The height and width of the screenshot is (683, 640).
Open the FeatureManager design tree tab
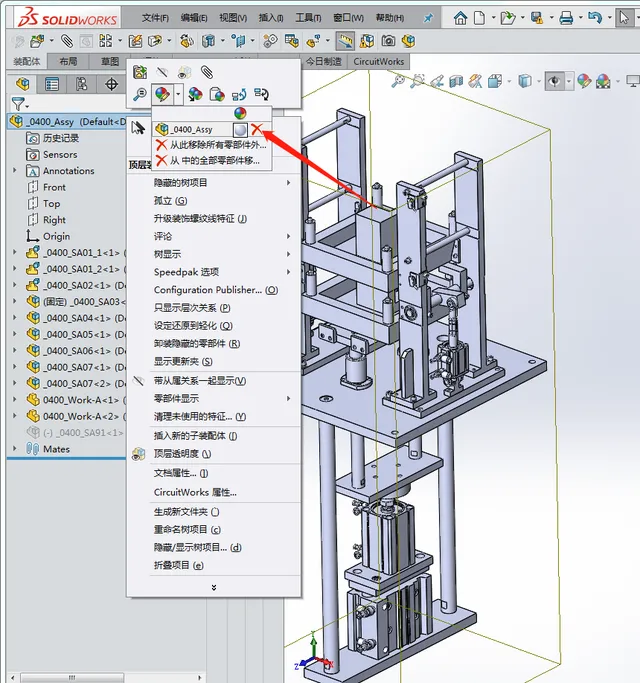[22, 84]
